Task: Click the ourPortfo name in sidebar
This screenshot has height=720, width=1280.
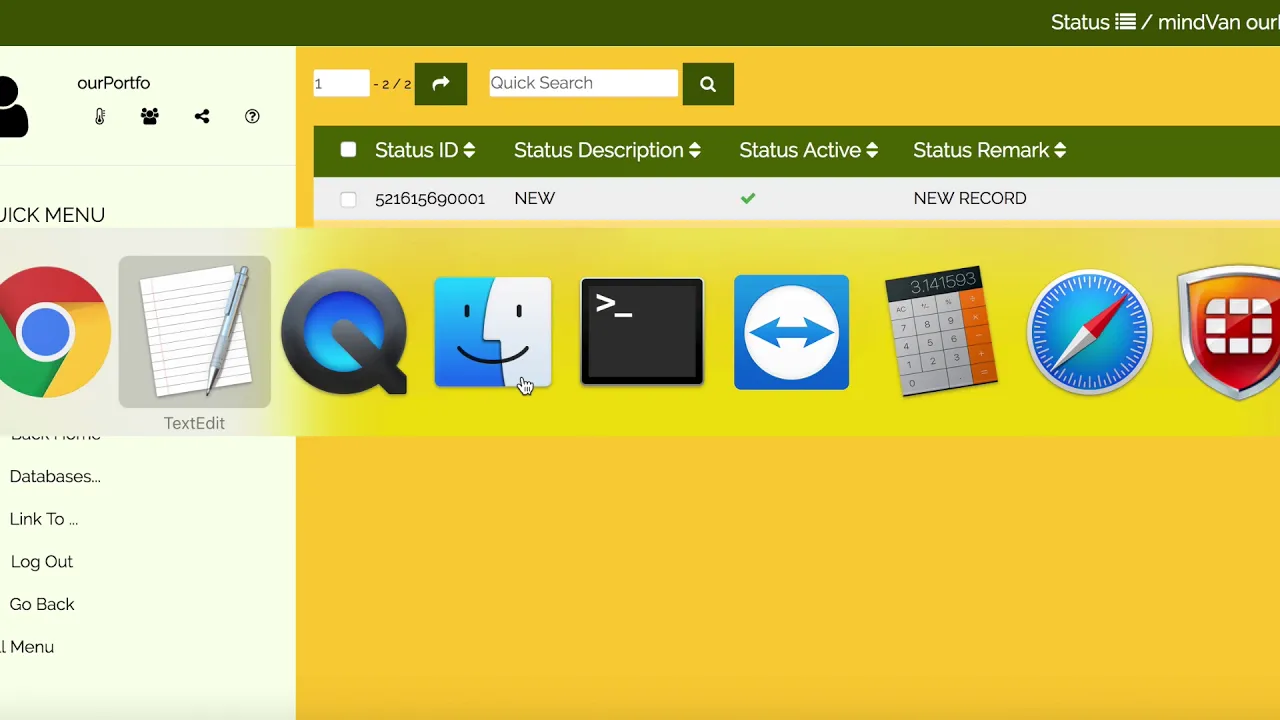Action: point(113,83)
